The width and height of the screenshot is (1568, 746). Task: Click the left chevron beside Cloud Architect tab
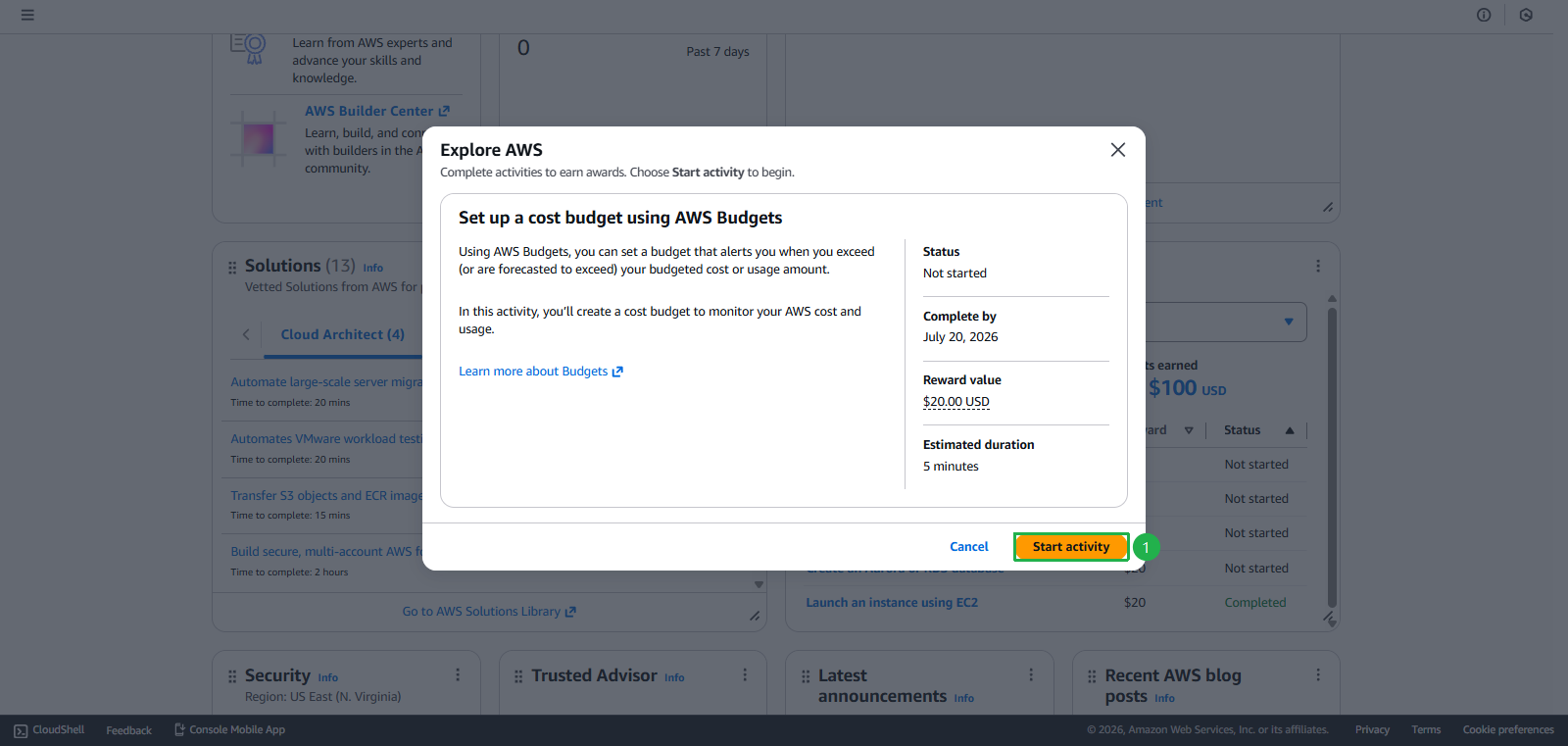click(246, 334)
